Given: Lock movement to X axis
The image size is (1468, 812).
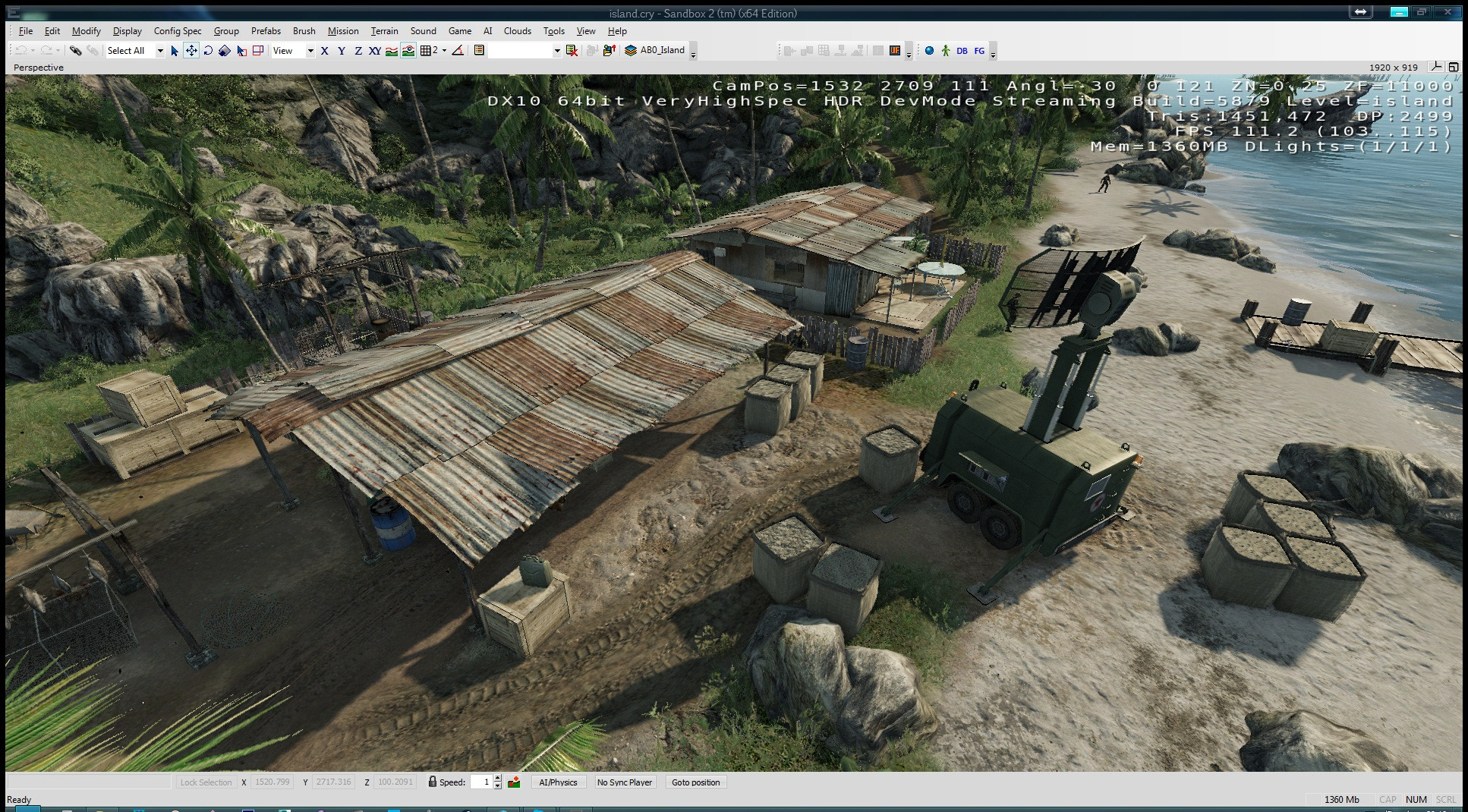Looking at the screenshot, I should (x=325, y=51).
